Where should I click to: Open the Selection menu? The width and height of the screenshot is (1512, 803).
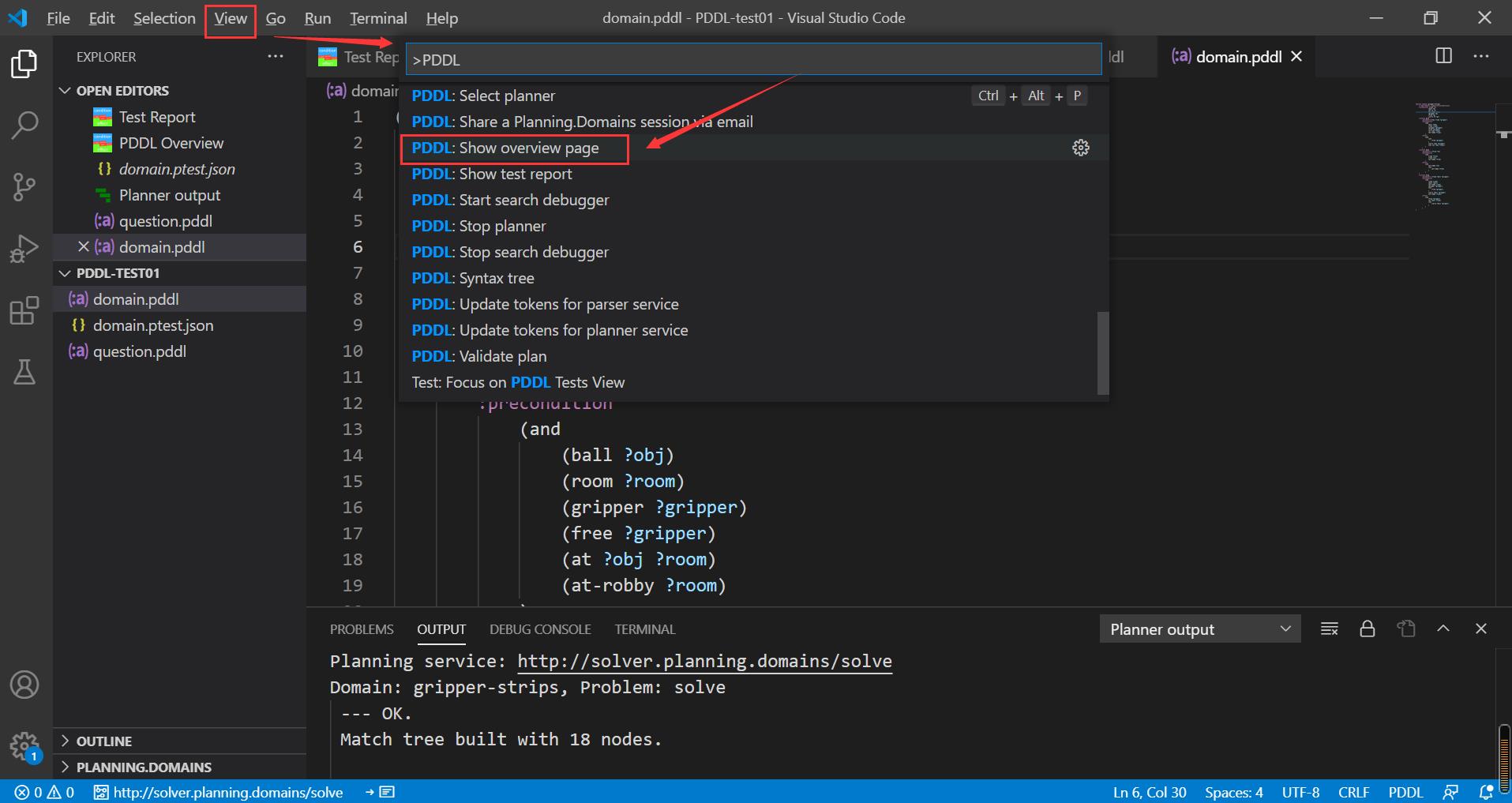tap(164, 18)
